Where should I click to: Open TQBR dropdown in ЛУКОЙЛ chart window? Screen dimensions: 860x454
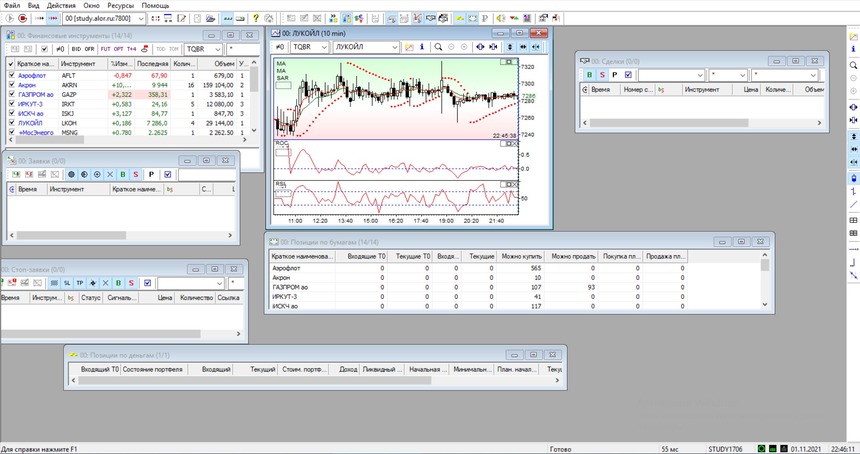pyautogui.click(x=309, y=47)
